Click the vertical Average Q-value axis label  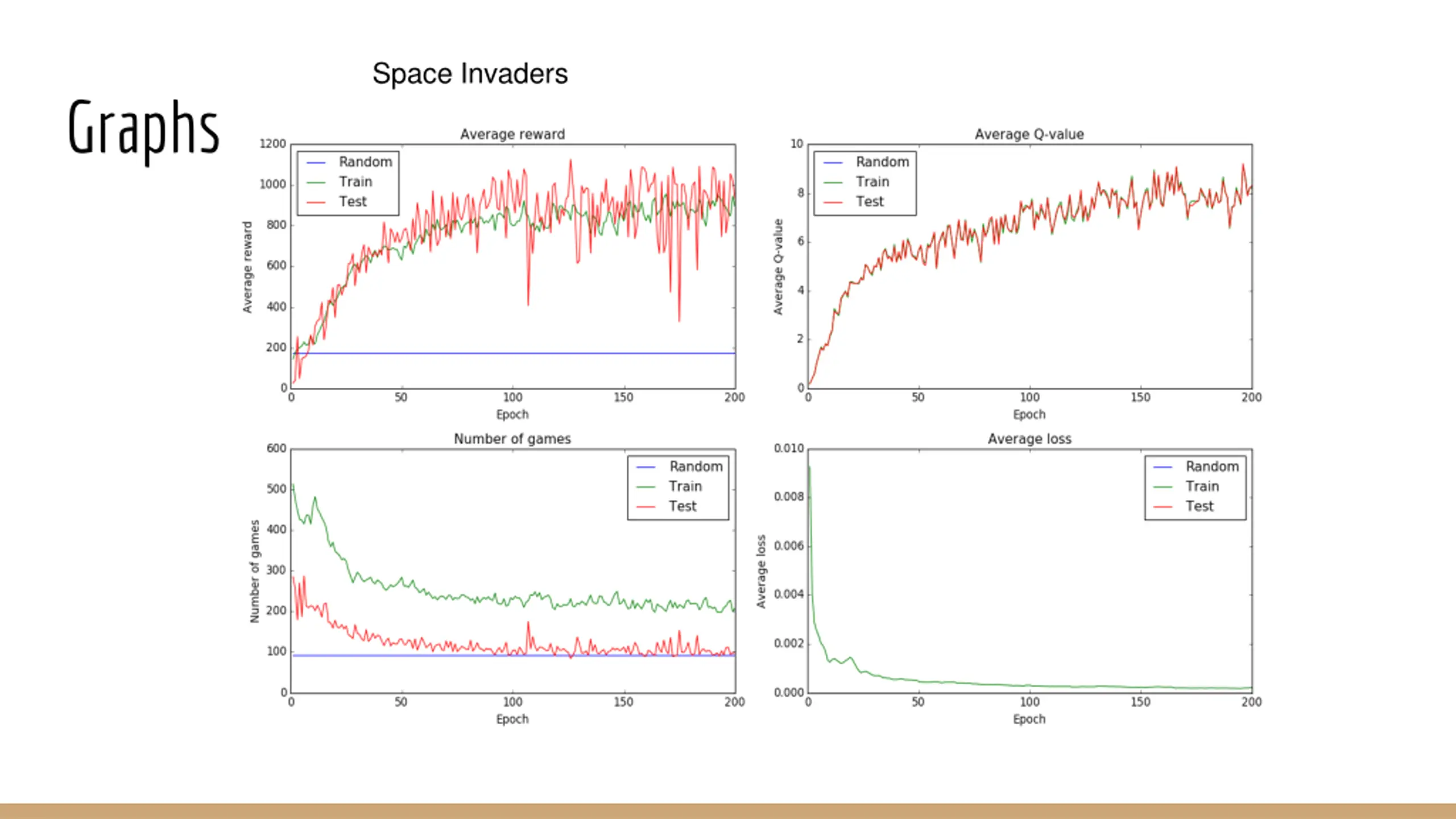(778, 267)
